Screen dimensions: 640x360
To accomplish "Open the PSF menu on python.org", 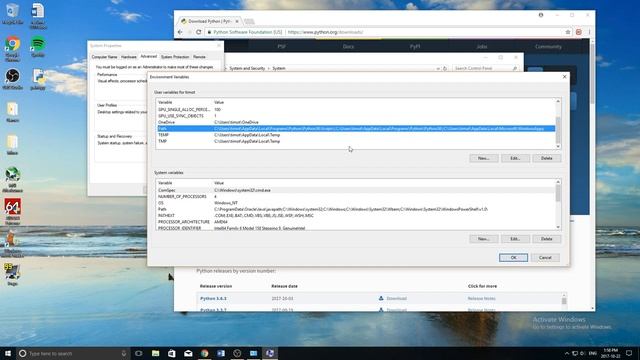I will coord(282,47).
